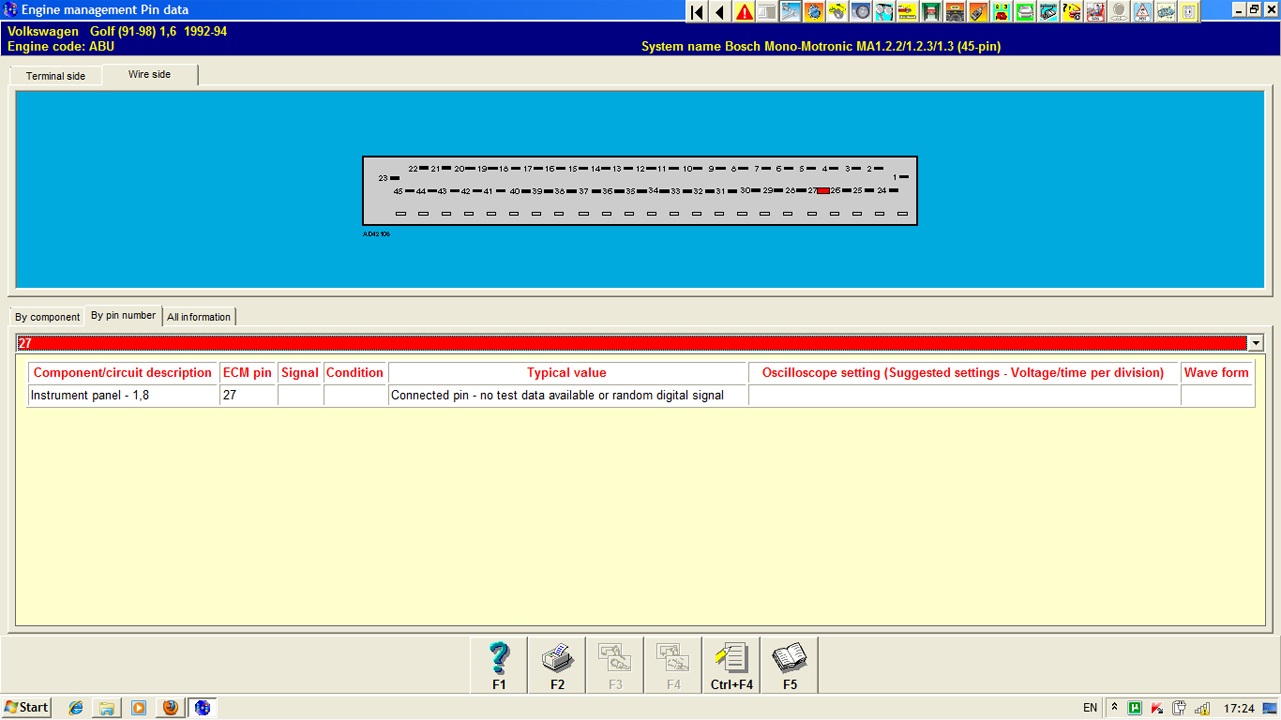
Task: Click the back arrow in toolbar
Action: tap(720, 12)
